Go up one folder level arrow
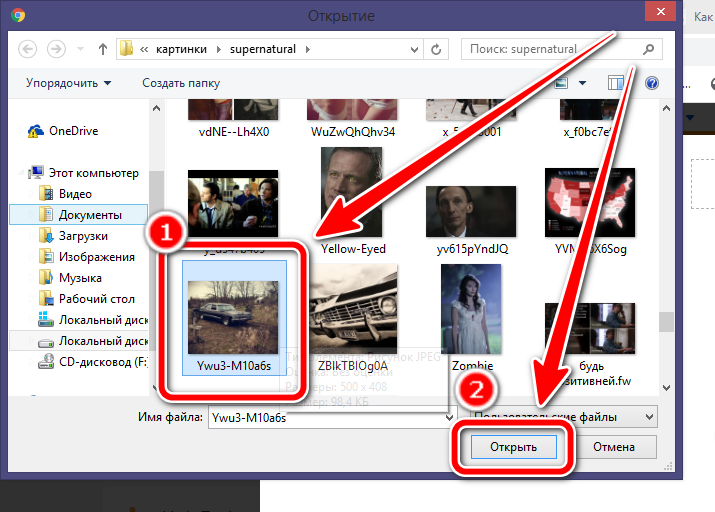Screen dimensions: 715x512 (103, 49)
